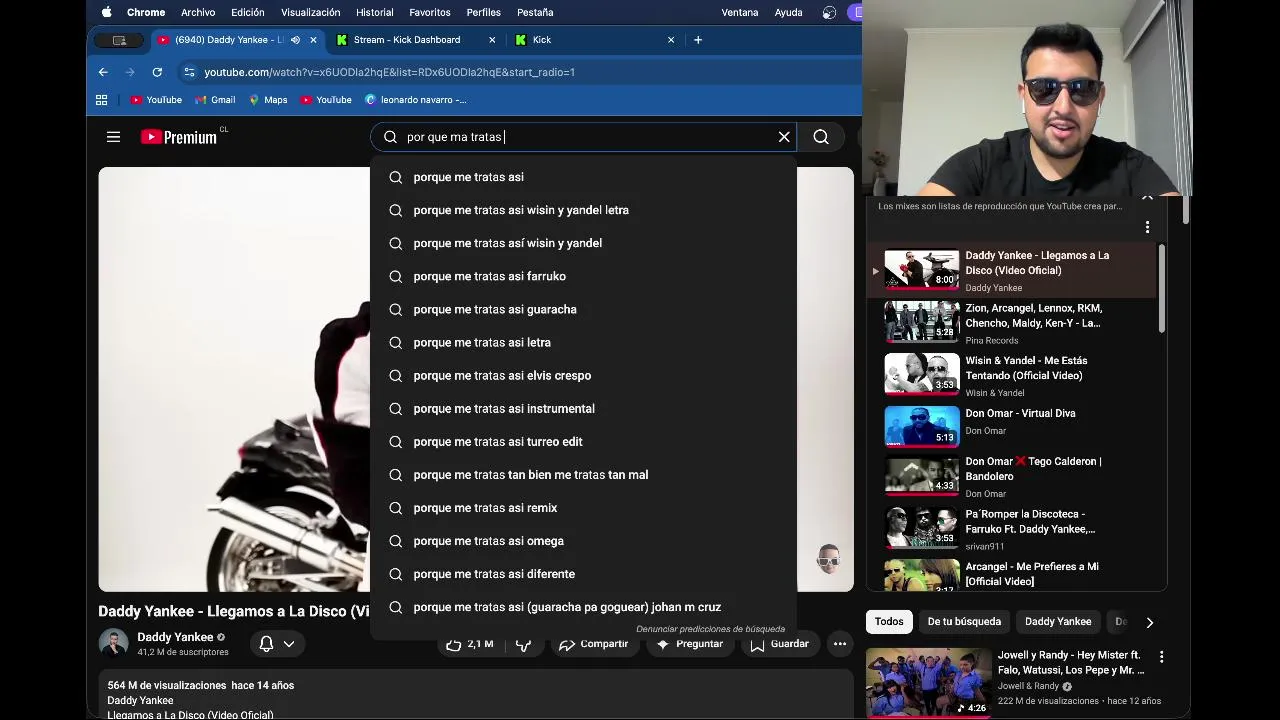Open the YouTube hamburger guide menu

(x=113, y=137)
